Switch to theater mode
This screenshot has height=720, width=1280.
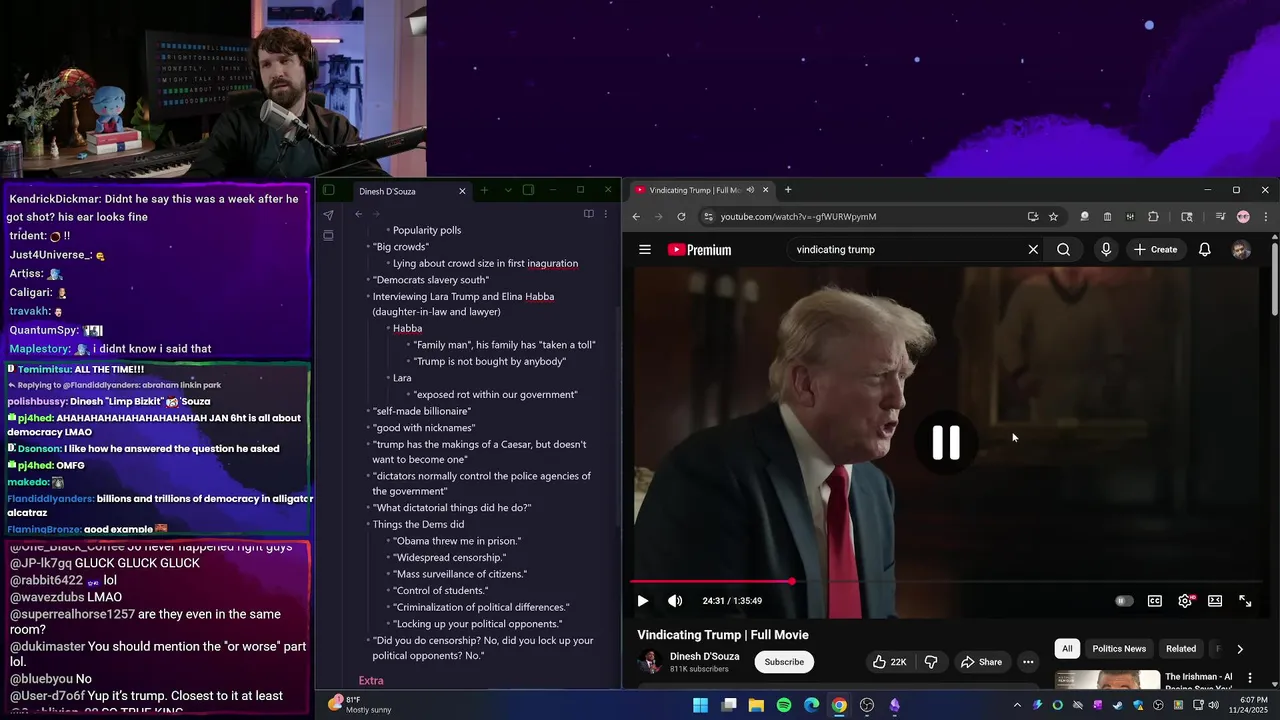[1215, 601]
